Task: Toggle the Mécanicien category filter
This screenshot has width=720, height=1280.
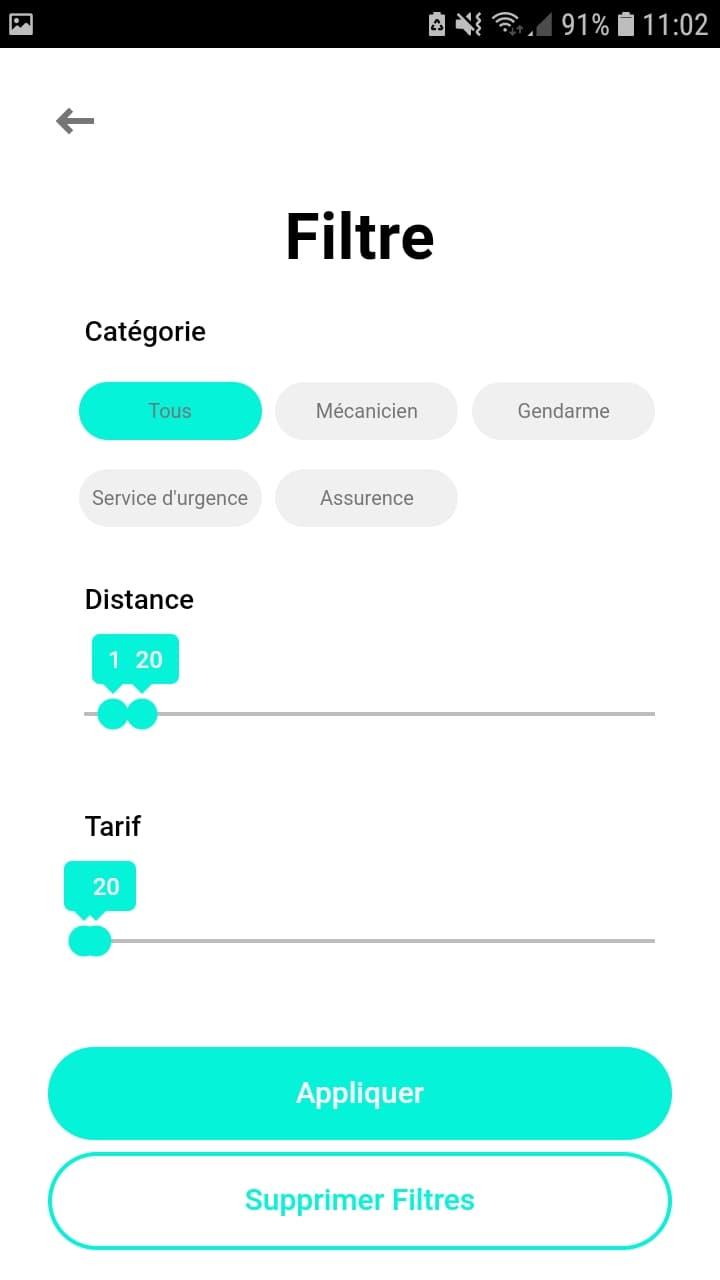Action: click(366, 411)
